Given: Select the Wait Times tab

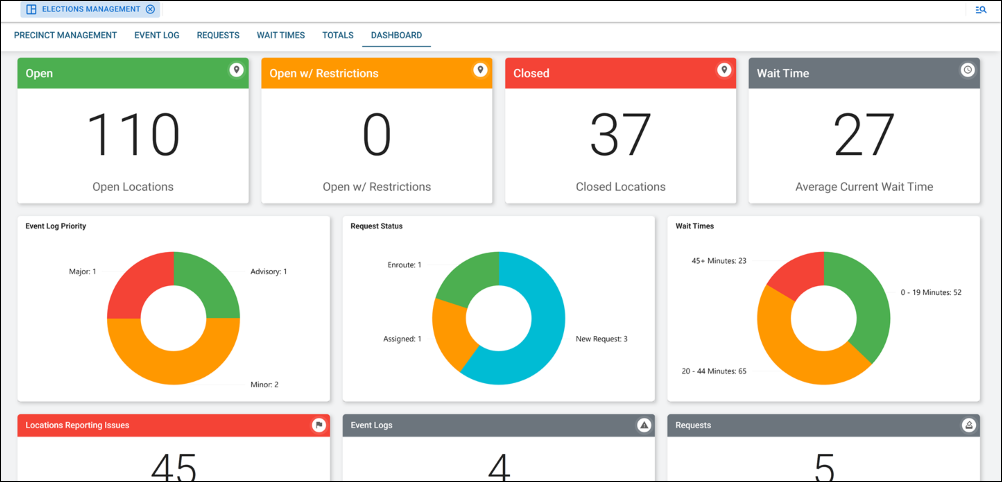Looking at the screenshot, I should (x=281, y=35).
